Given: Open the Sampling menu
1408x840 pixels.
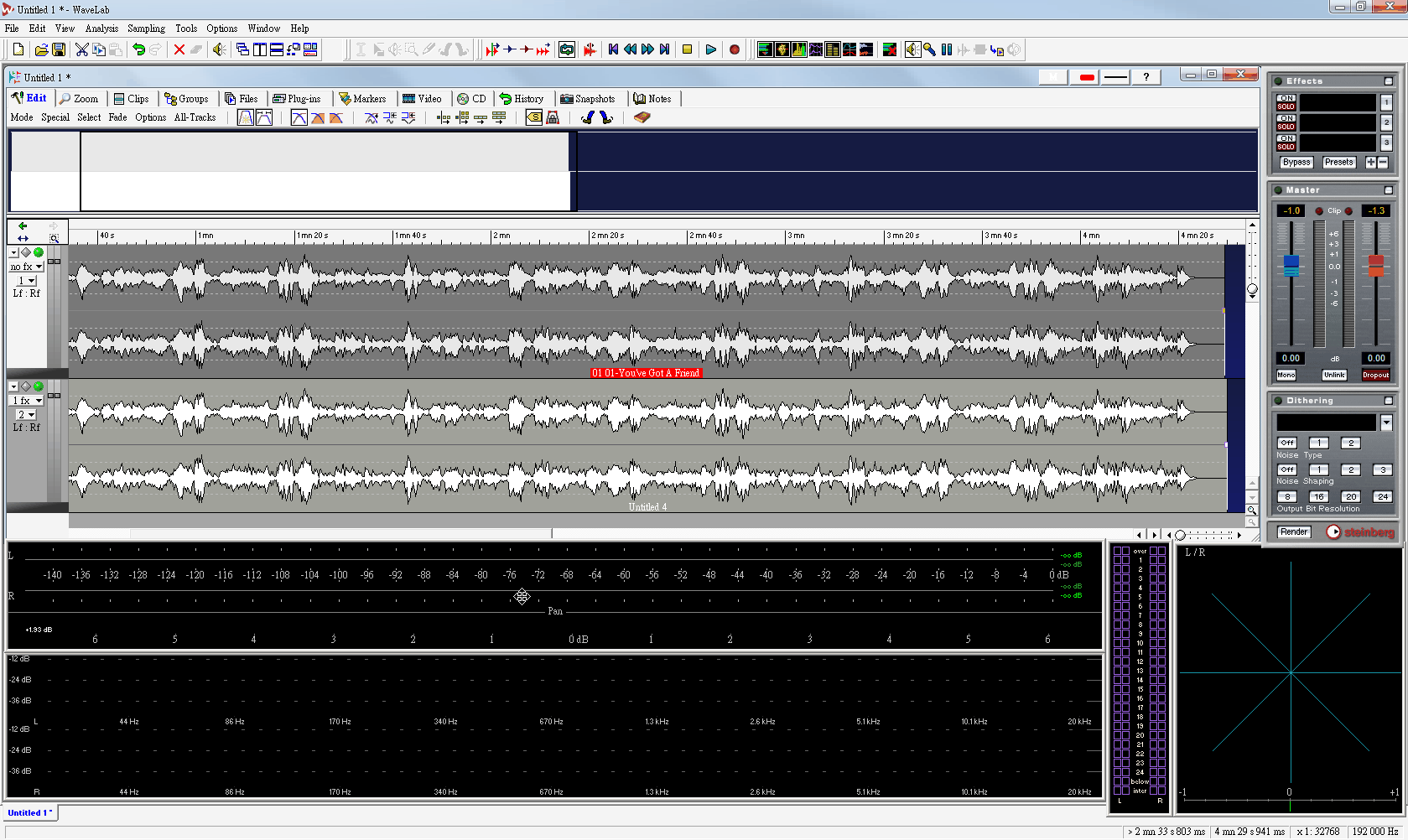Looking at the screenshot, I should pos(146,29).
